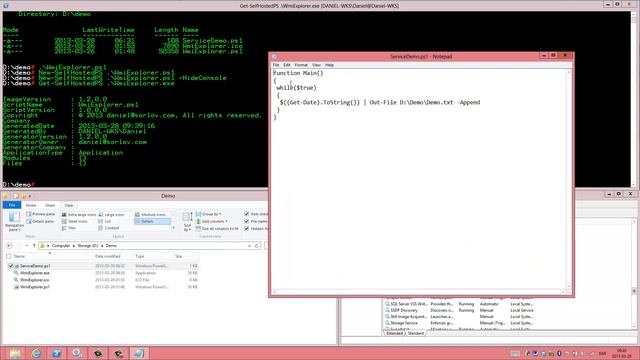
Task: Select SSDP Discovery service row
Action: tap(459, 310)
